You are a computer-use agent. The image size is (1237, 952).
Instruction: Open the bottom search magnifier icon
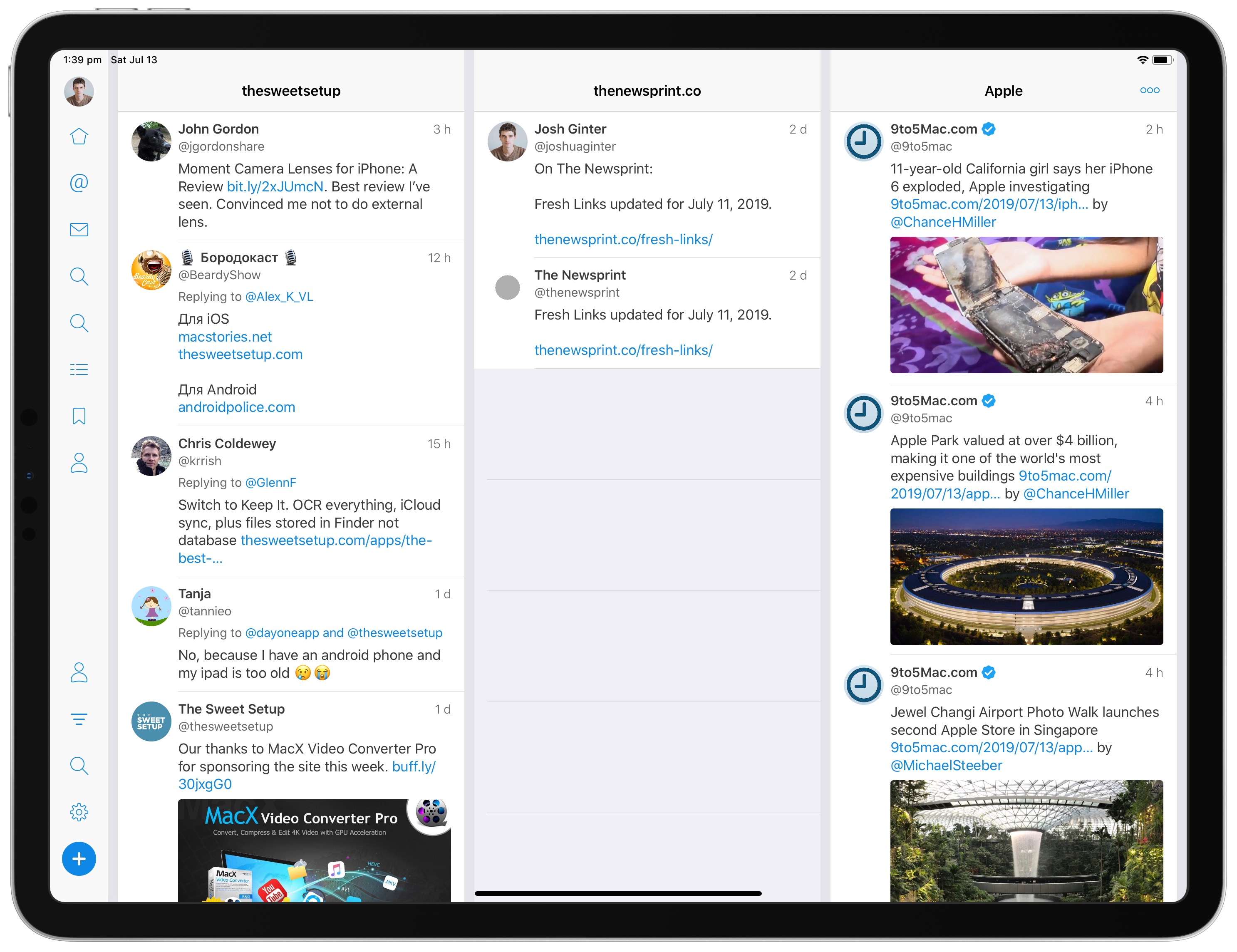[79, 766]
